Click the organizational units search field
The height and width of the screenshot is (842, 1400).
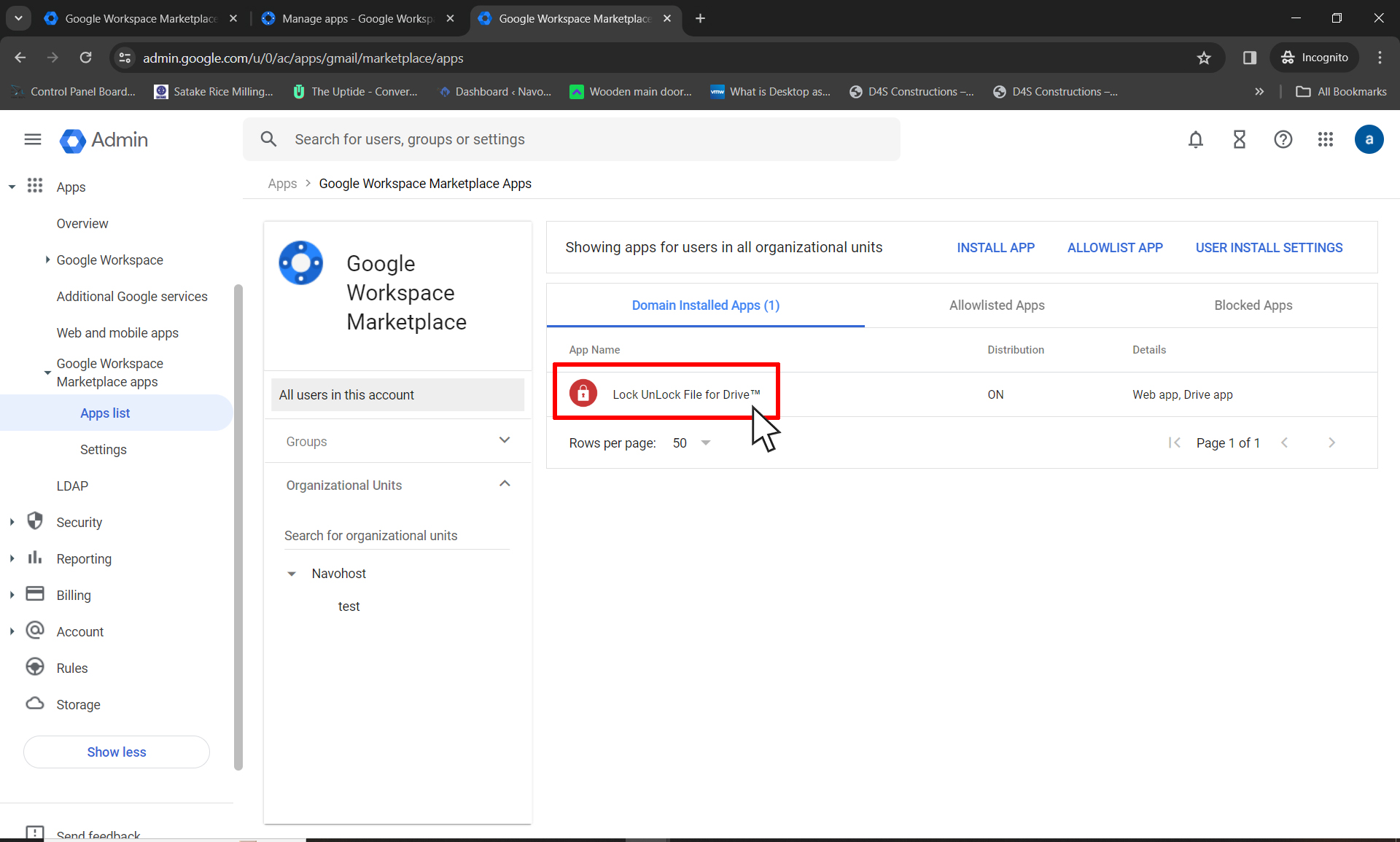pyautogui.click(x=396, y=536)
